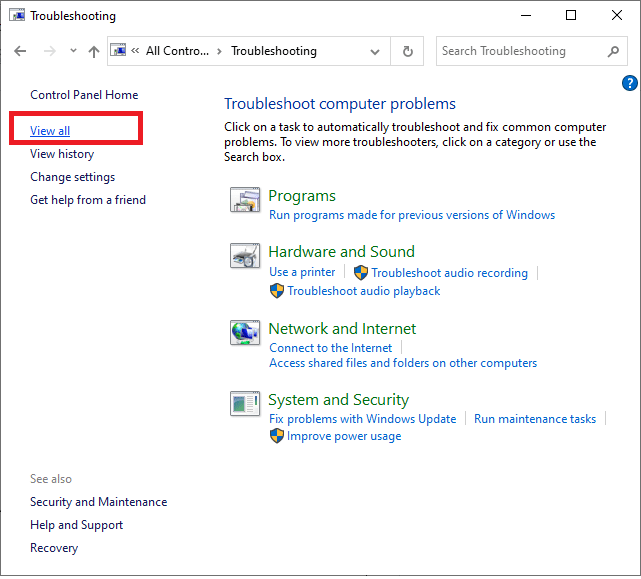Open the recent locations dropdown arrow
The width and height of the screenshot is (641, 579).
(x=73, y=51)
